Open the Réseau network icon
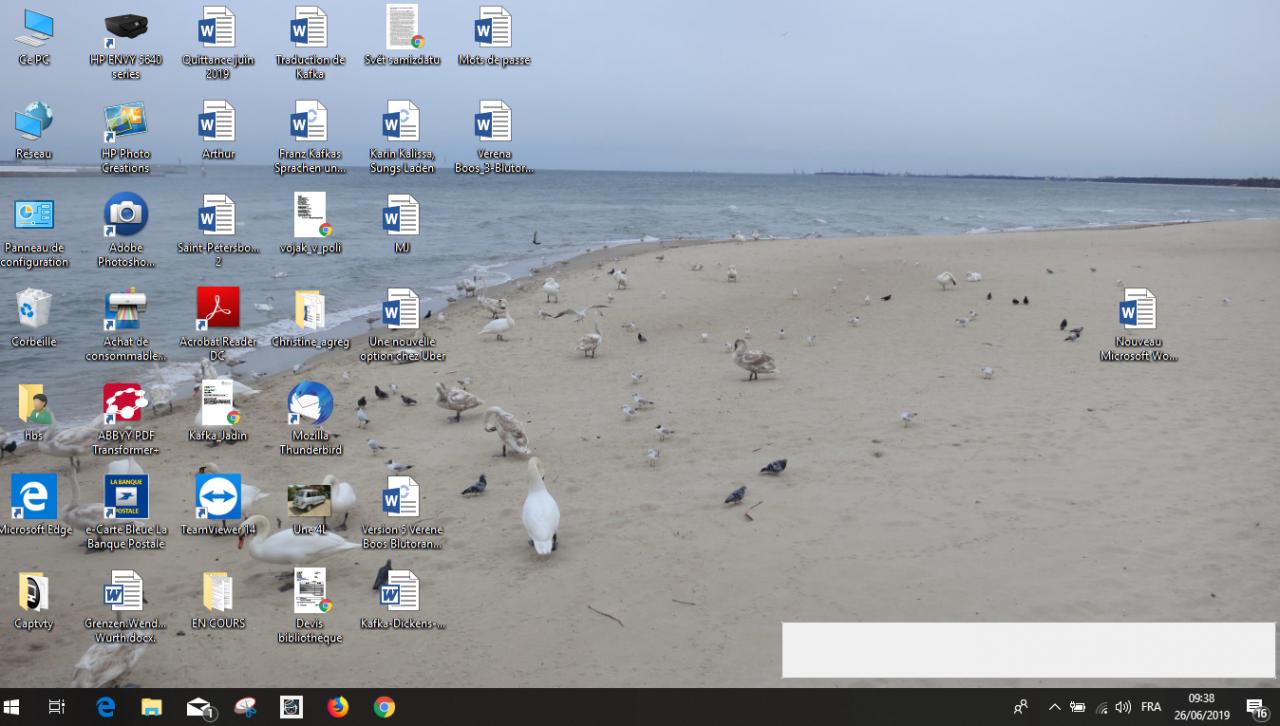The image size is (1280, 726). click(x=34, y=131)
